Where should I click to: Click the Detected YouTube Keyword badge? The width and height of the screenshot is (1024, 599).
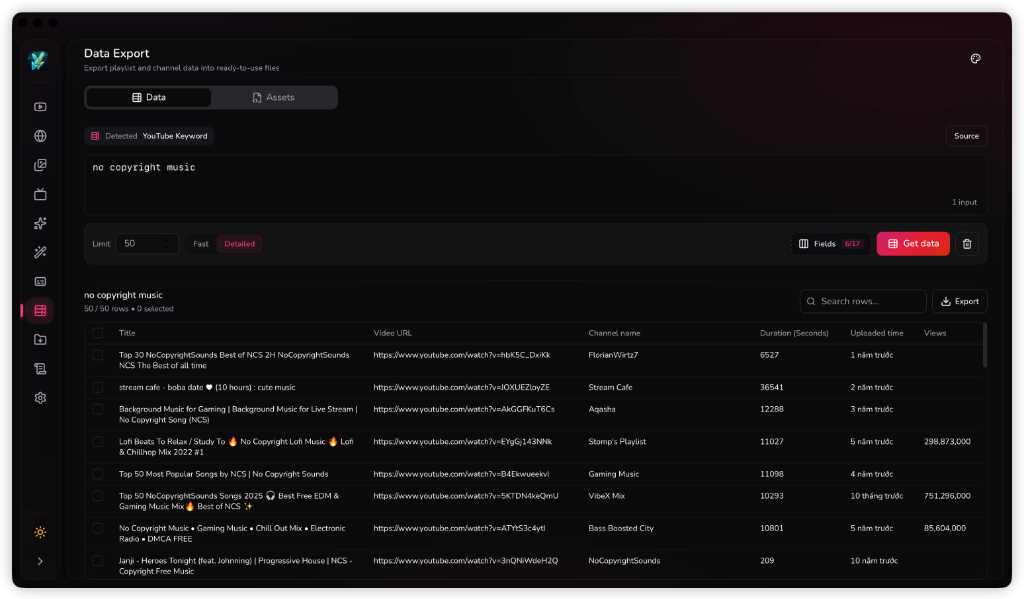[x=149, y=136]
